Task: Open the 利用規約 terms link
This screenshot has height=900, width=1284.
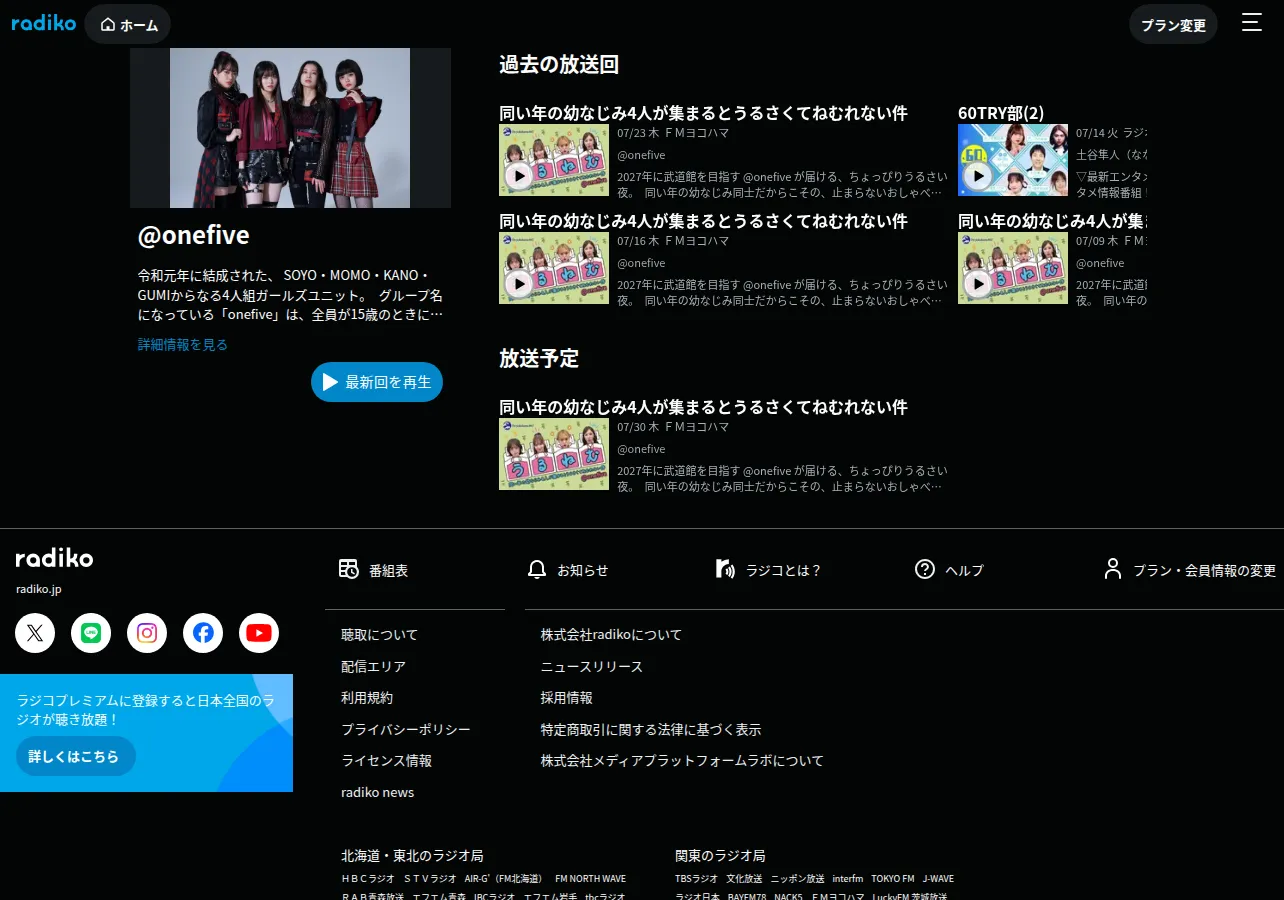Action: pos(367,698)
